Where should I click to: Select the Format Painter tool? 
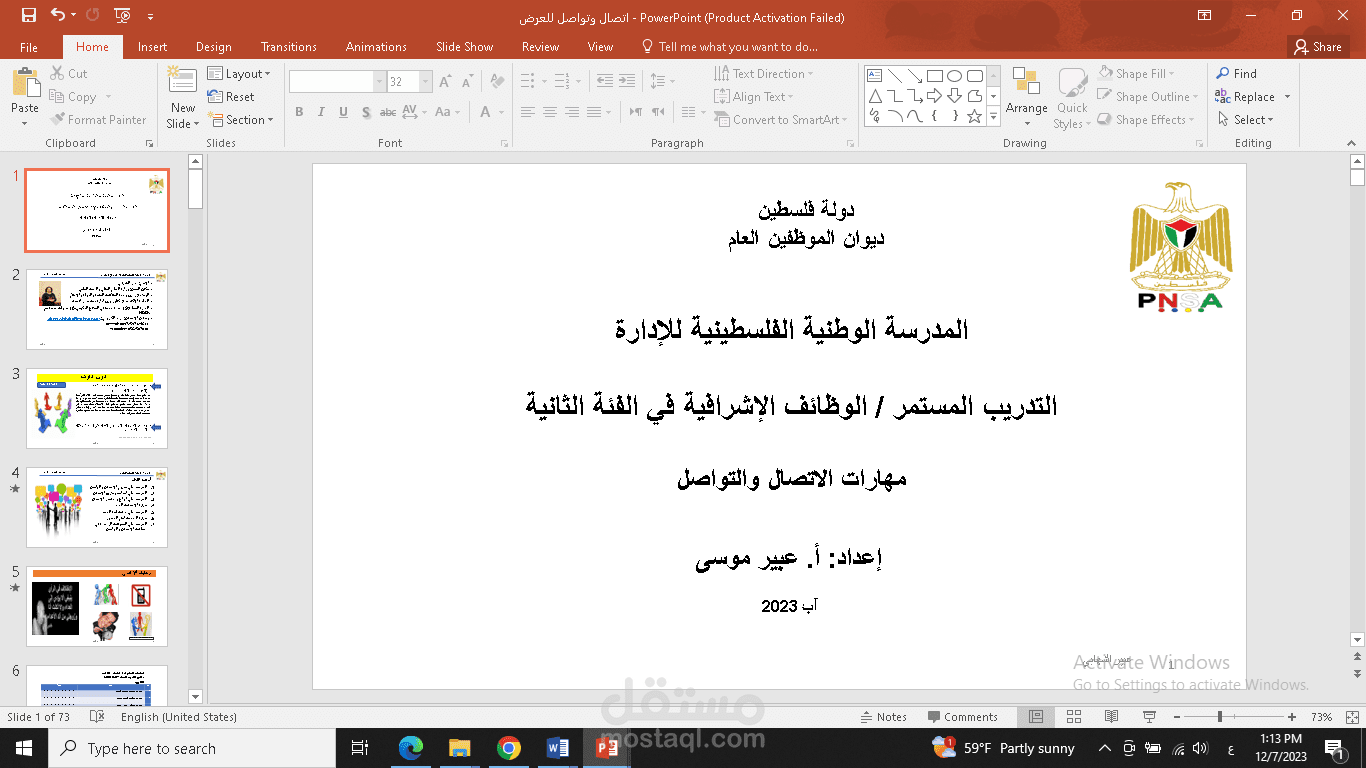pyautogui.click(x=98, y=120)
